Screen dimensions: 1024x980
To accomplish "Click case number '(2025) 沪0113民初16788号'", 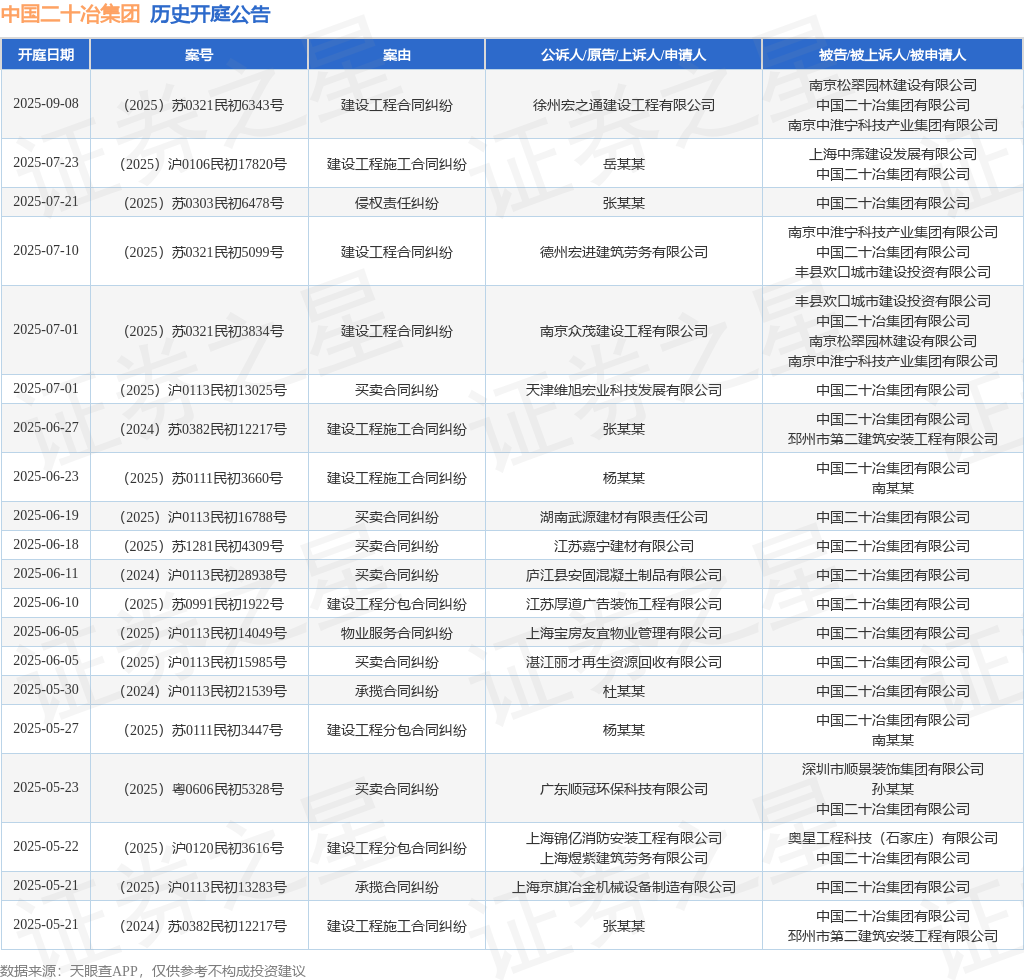I will (x=203, y=517).
